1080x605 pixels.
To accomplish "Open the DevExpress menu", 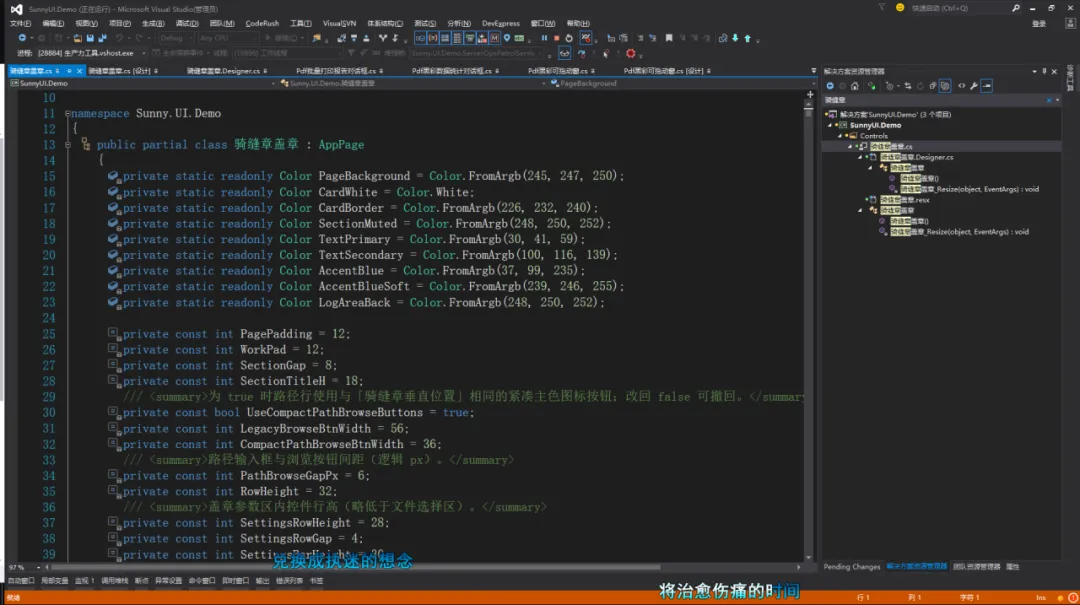I will (501, 23).
